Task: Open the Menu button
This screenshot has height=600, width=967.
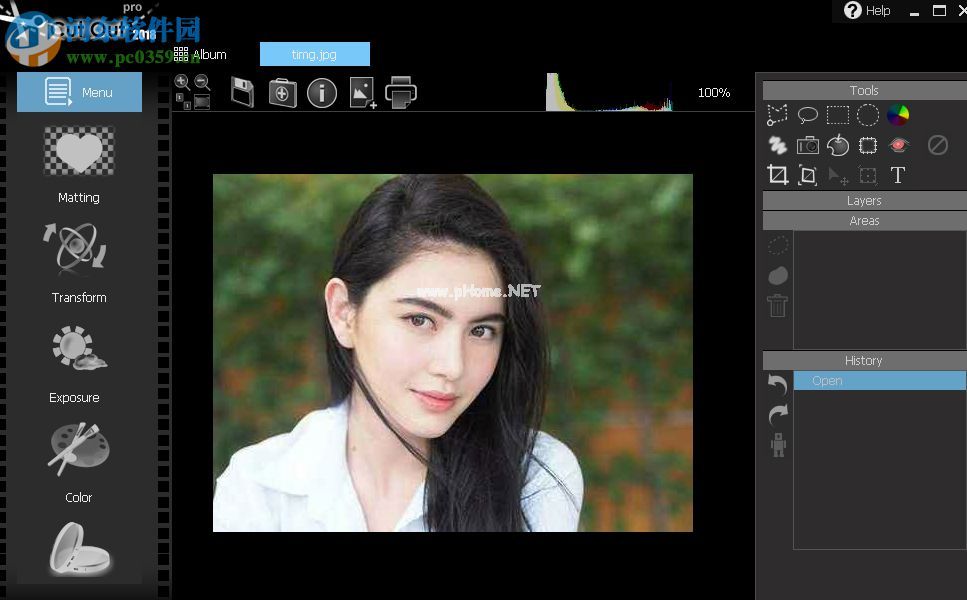Action: 79,92
